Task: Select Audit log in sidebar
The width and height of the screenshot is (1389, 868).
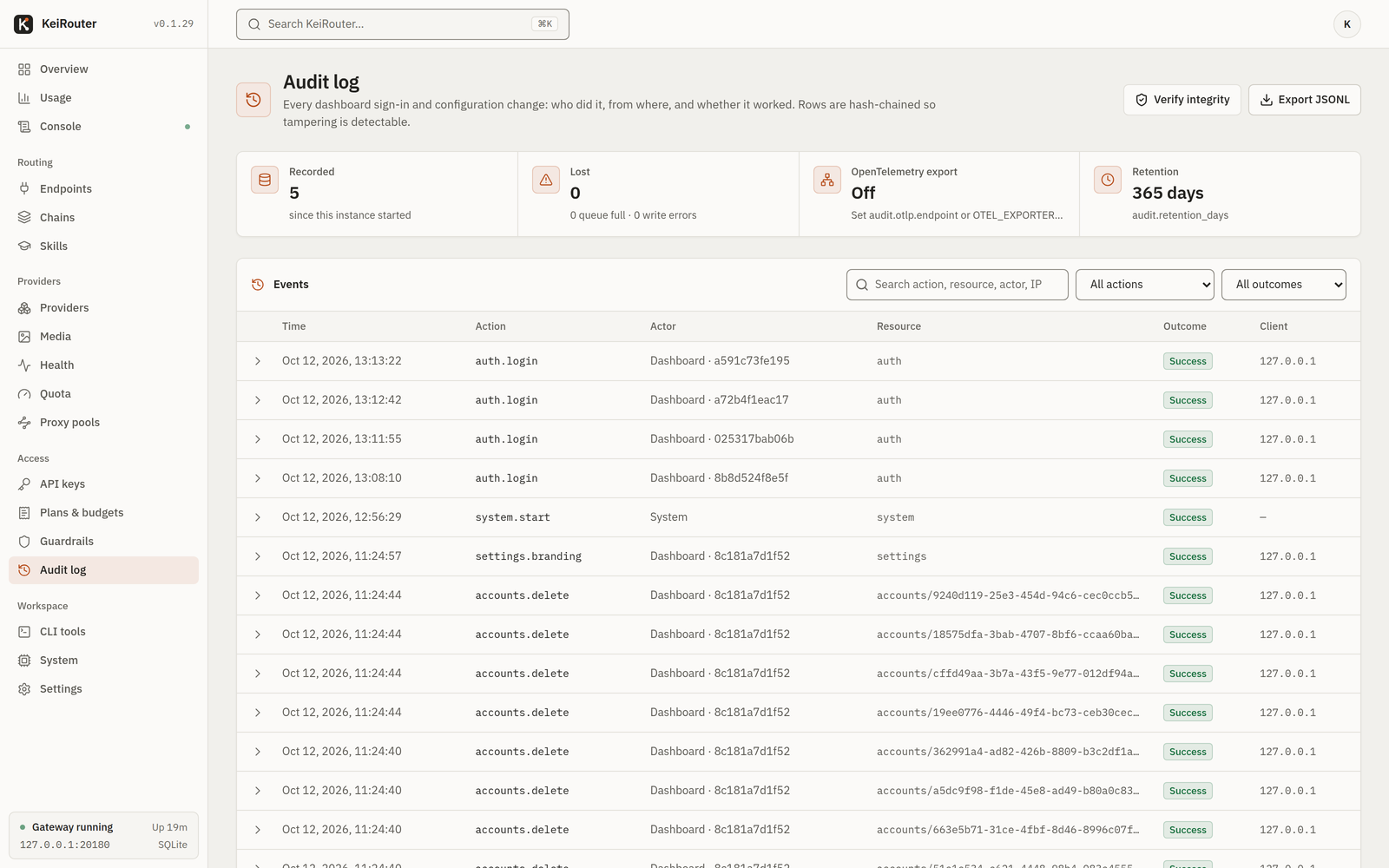Action: (103, 570)
